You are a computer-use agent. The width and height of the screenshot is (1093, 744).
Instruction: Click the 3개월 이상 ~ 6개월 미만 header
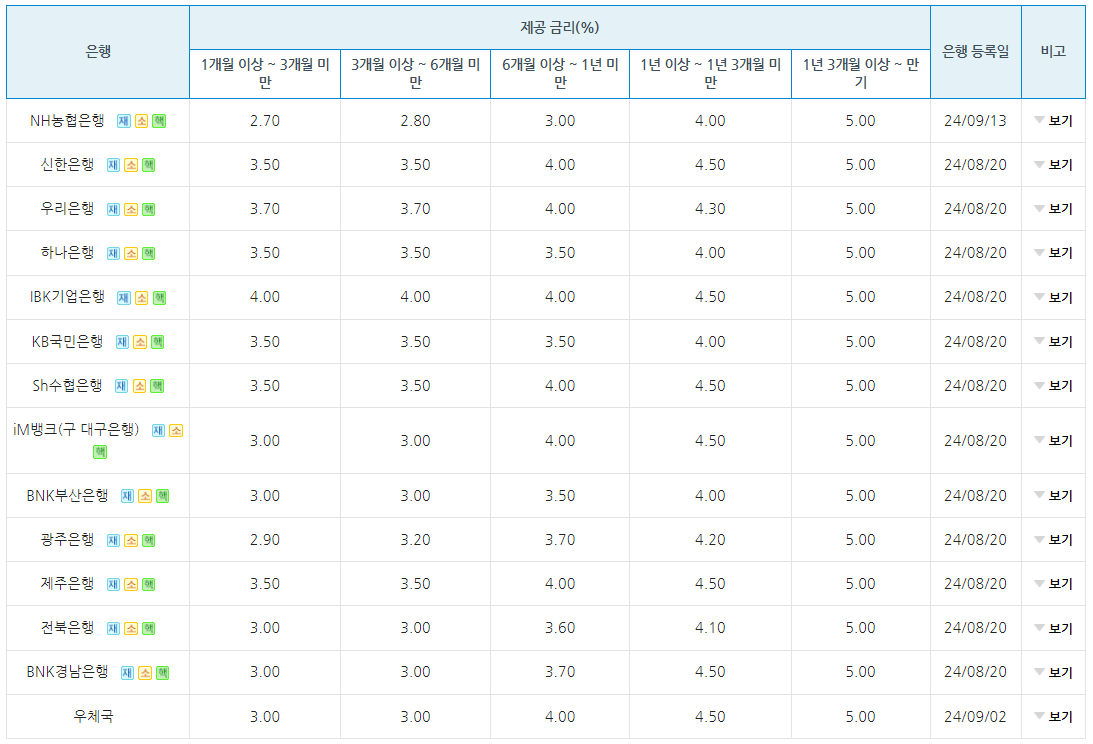(415, 73)
